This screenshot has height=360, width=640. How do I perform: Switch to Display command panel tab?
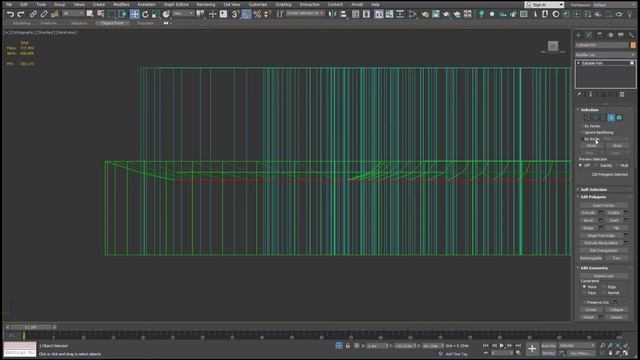[x=621, y=35]
